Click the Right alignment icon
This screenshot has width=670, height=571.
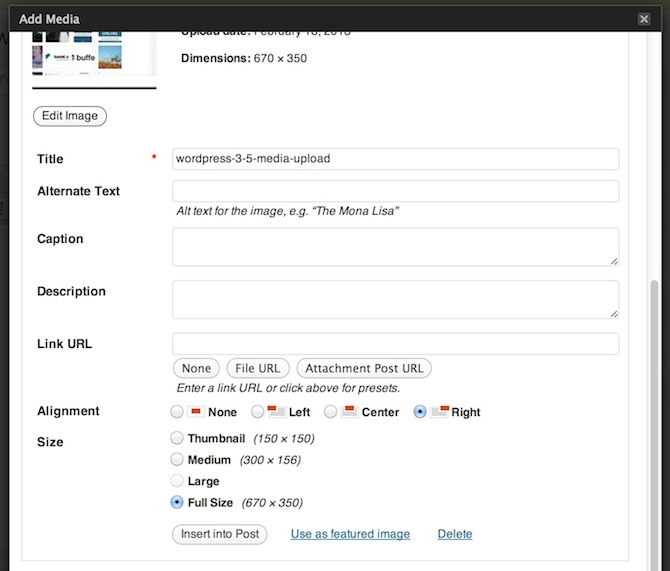[439, 412]
